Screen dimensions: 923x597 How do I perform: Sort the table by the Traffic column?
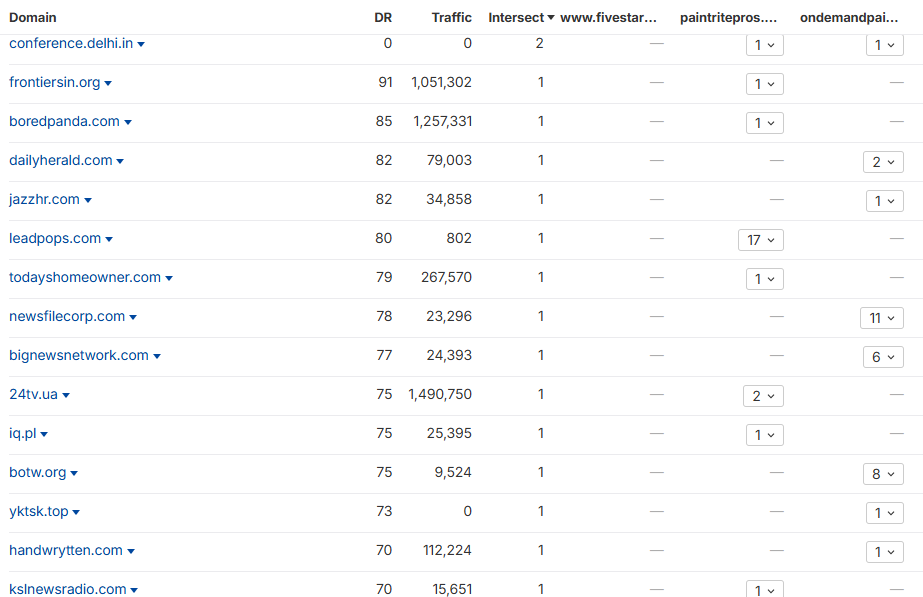click(451, 17)
